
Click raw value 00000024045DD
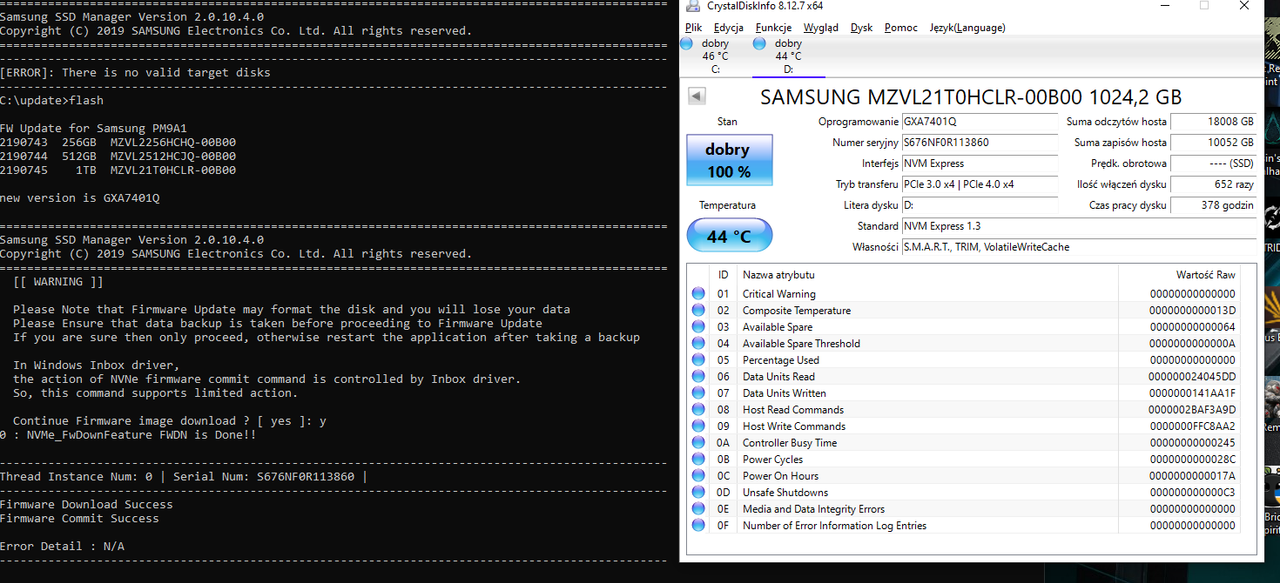(1192, 376)
